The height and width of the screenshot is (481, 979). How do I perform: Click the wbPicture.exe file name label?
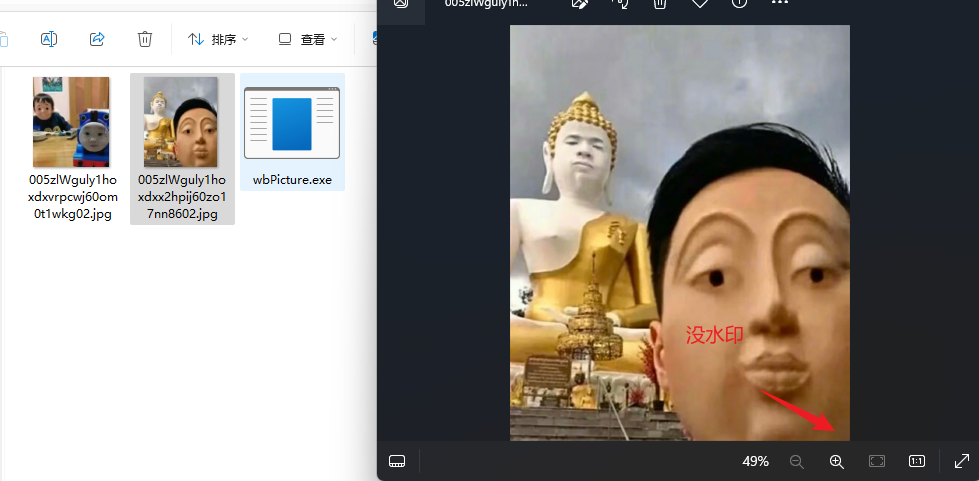[x=292, y=181]
